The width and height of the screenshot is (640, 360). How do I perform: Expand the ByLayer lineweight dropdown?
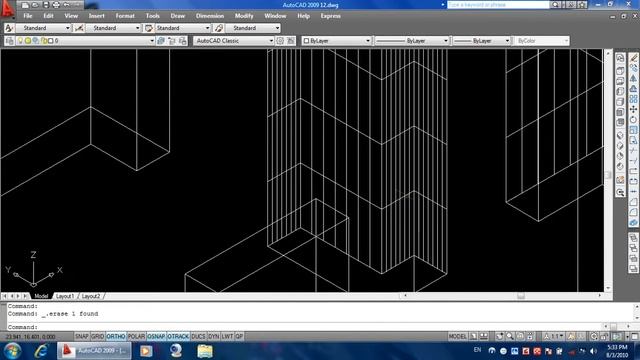(x=507, y=41)
